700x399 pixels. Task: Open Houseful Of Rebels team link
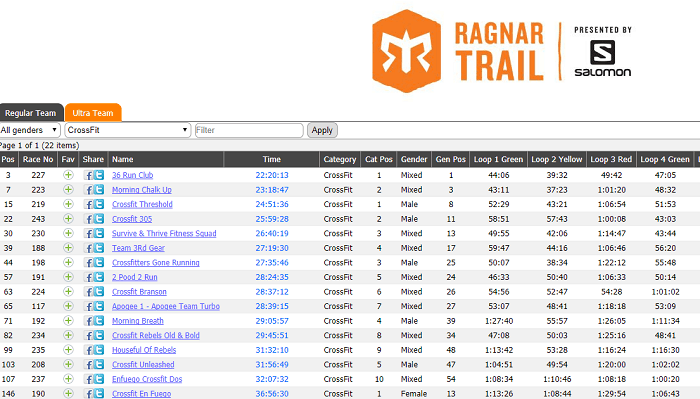[144, 350]
